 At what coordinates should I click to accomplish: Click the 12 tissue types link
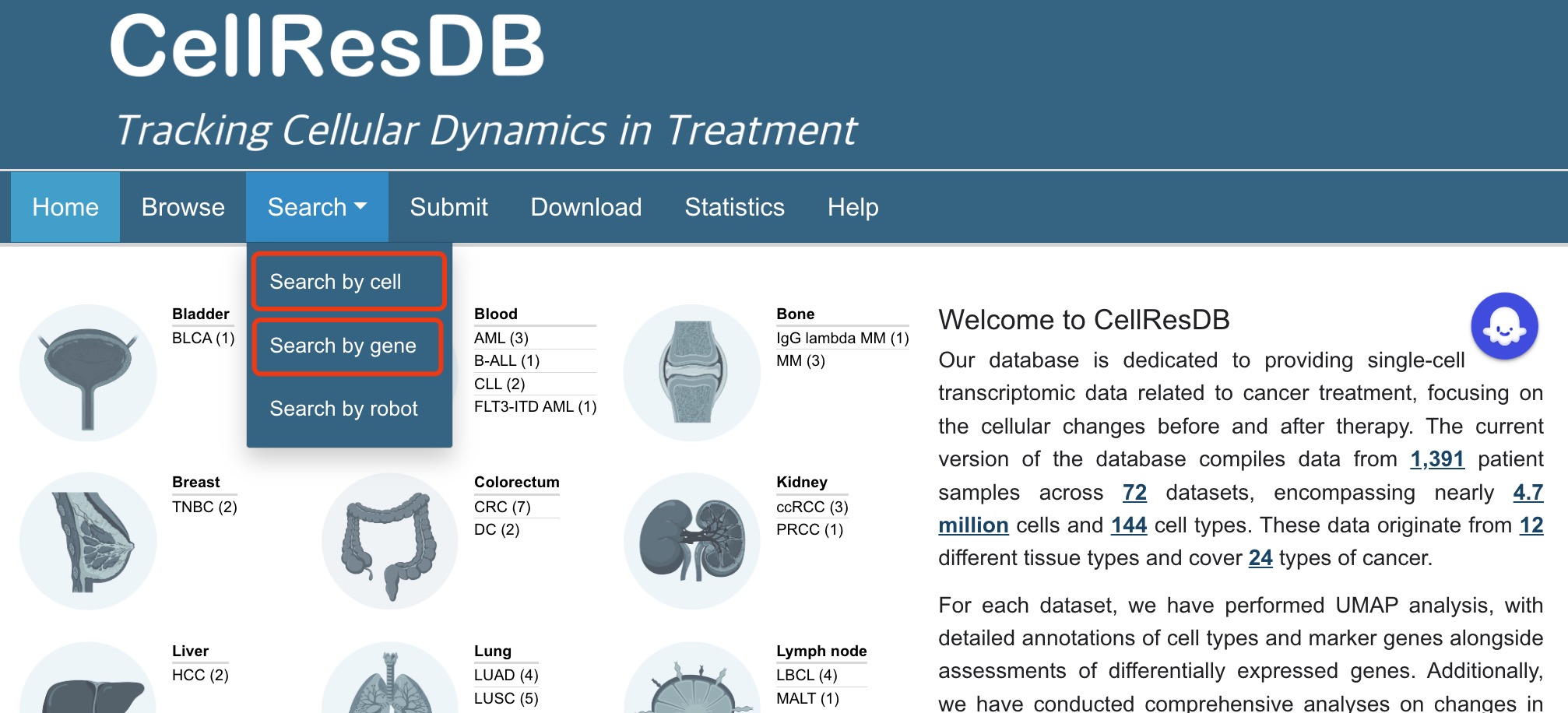pyautogui.click(x=1531, y=525)
